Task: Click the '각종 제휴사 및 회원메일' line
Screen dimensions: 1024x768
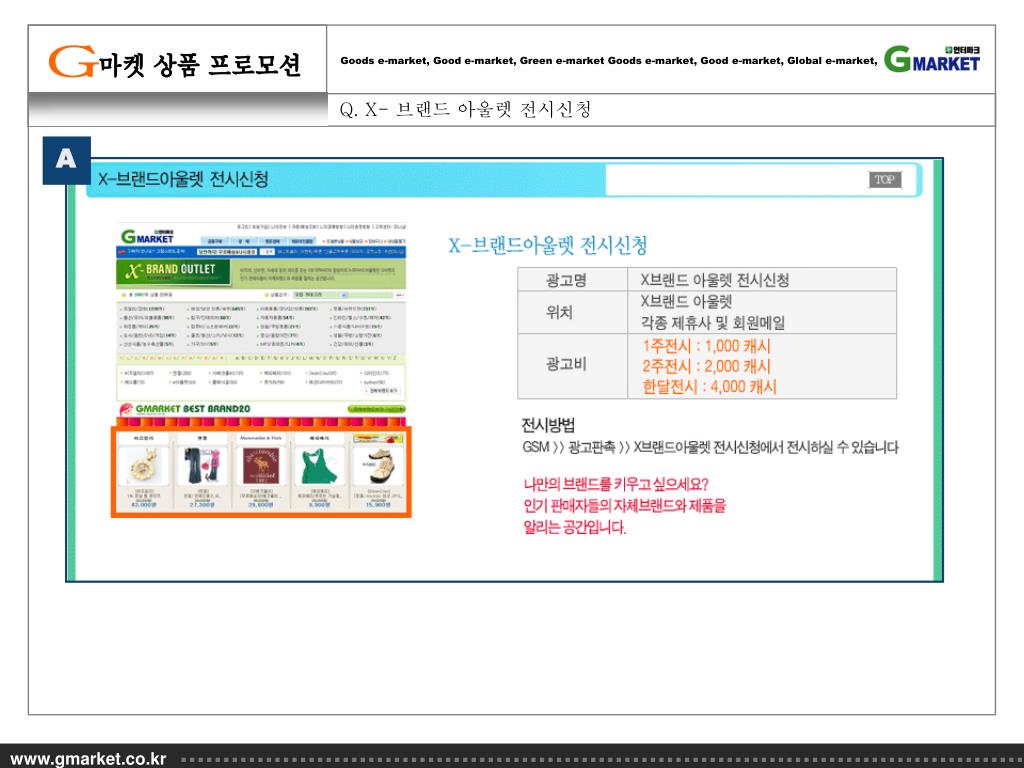Action: point(712,323)
